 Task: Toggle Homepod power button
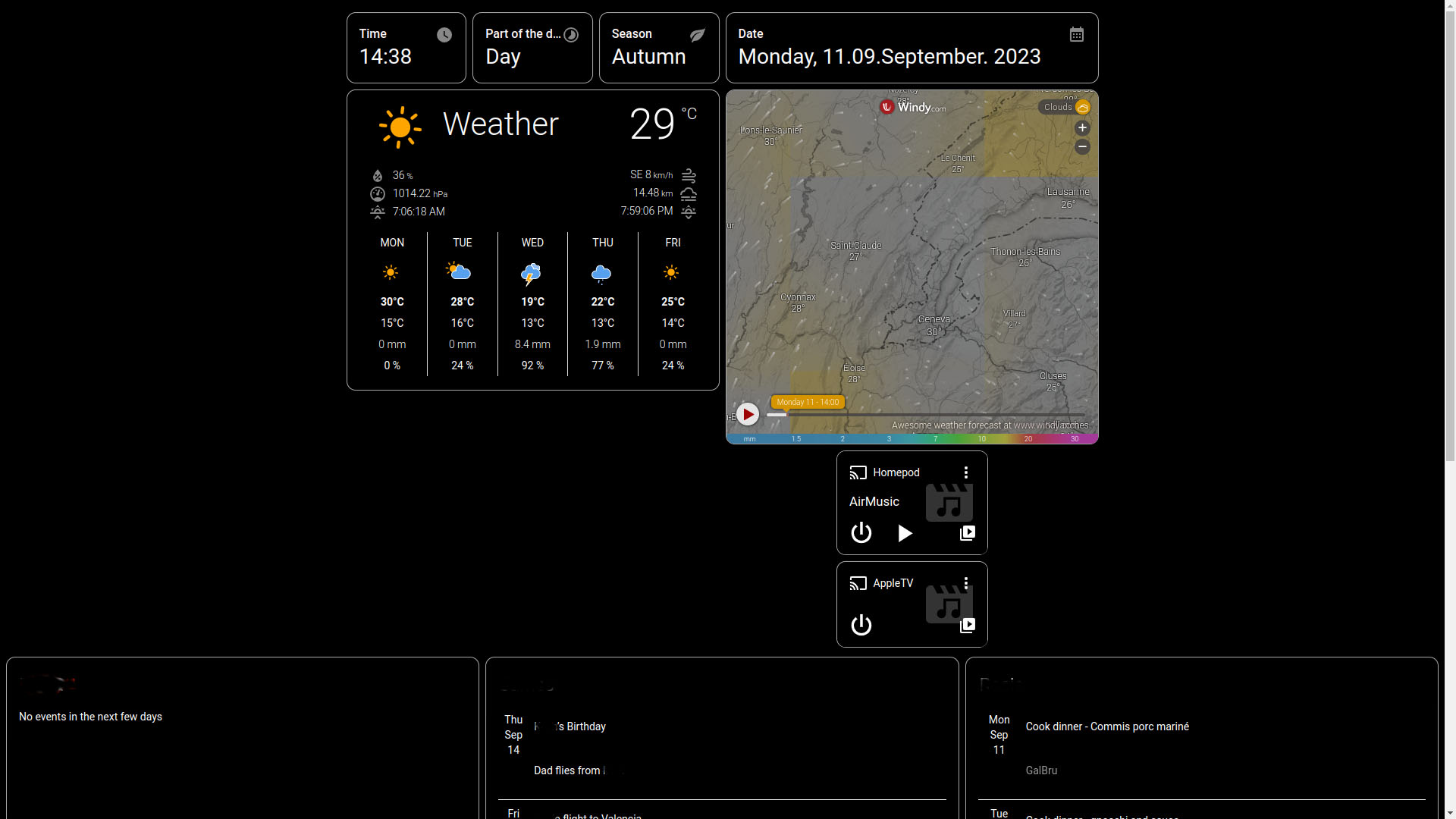[x=861, y=533]
